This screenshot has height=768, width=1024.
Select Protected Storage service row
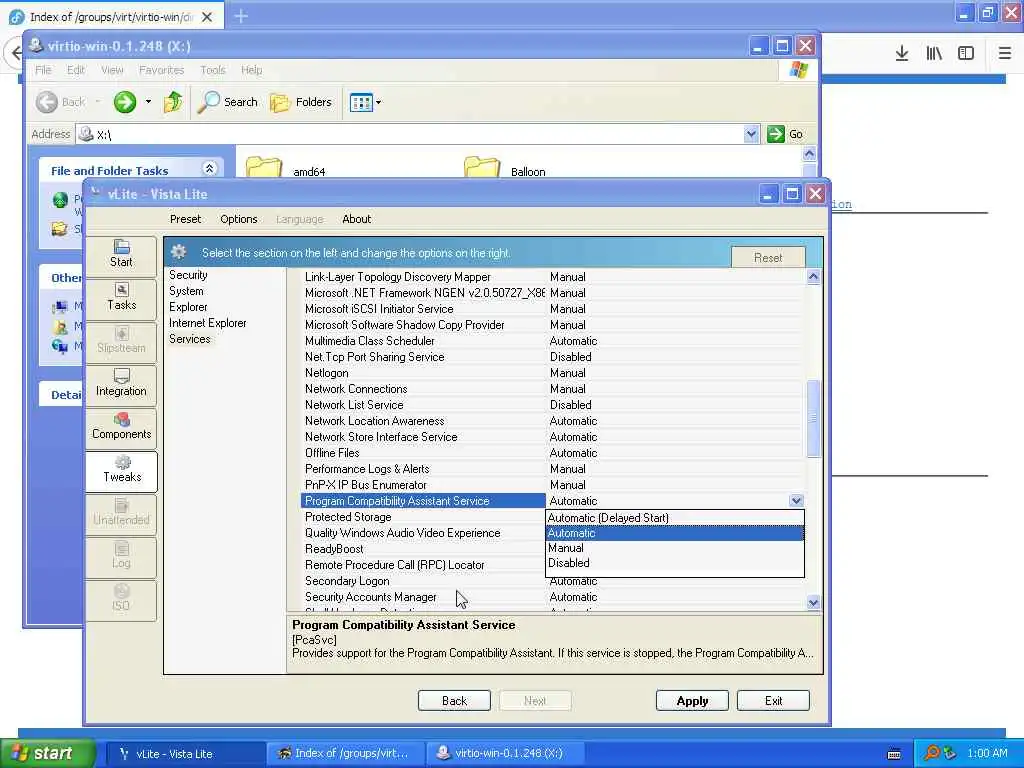(x=423, y=517)
